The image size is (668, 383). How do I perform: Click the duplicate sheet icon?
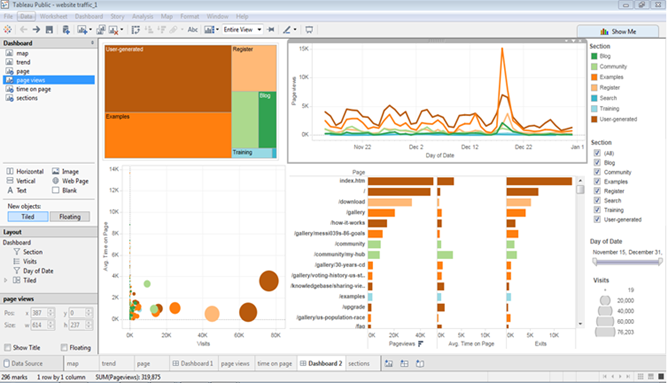[x=101, y=29]
